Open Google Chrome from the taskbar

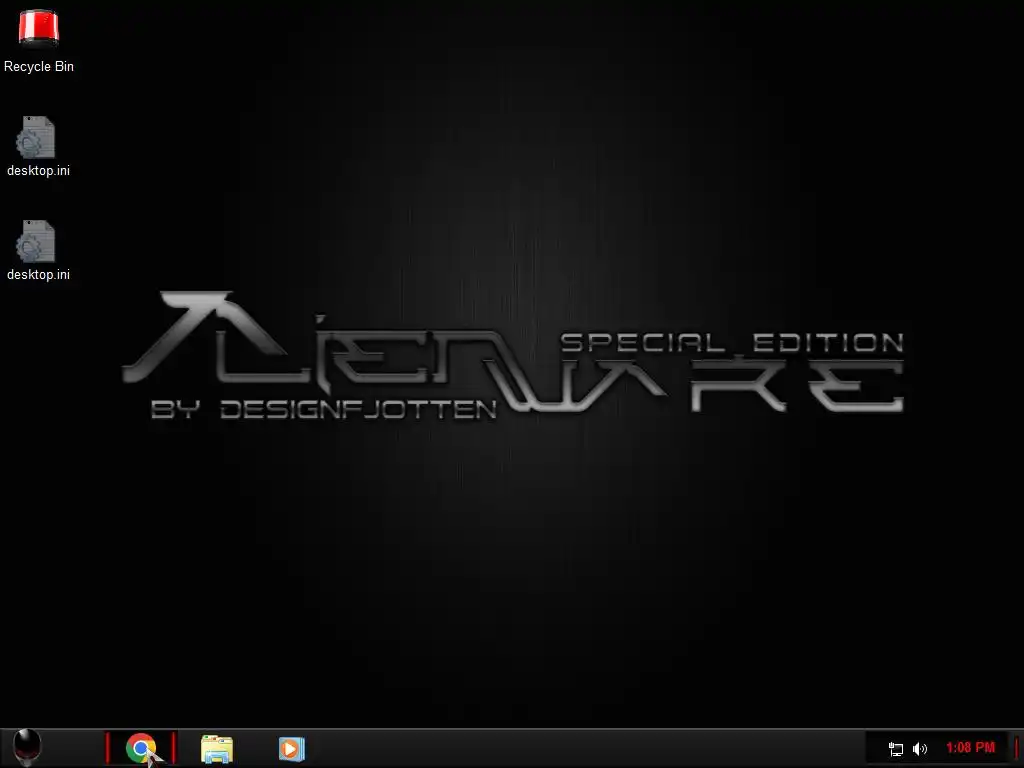click(x=141, y=748)
